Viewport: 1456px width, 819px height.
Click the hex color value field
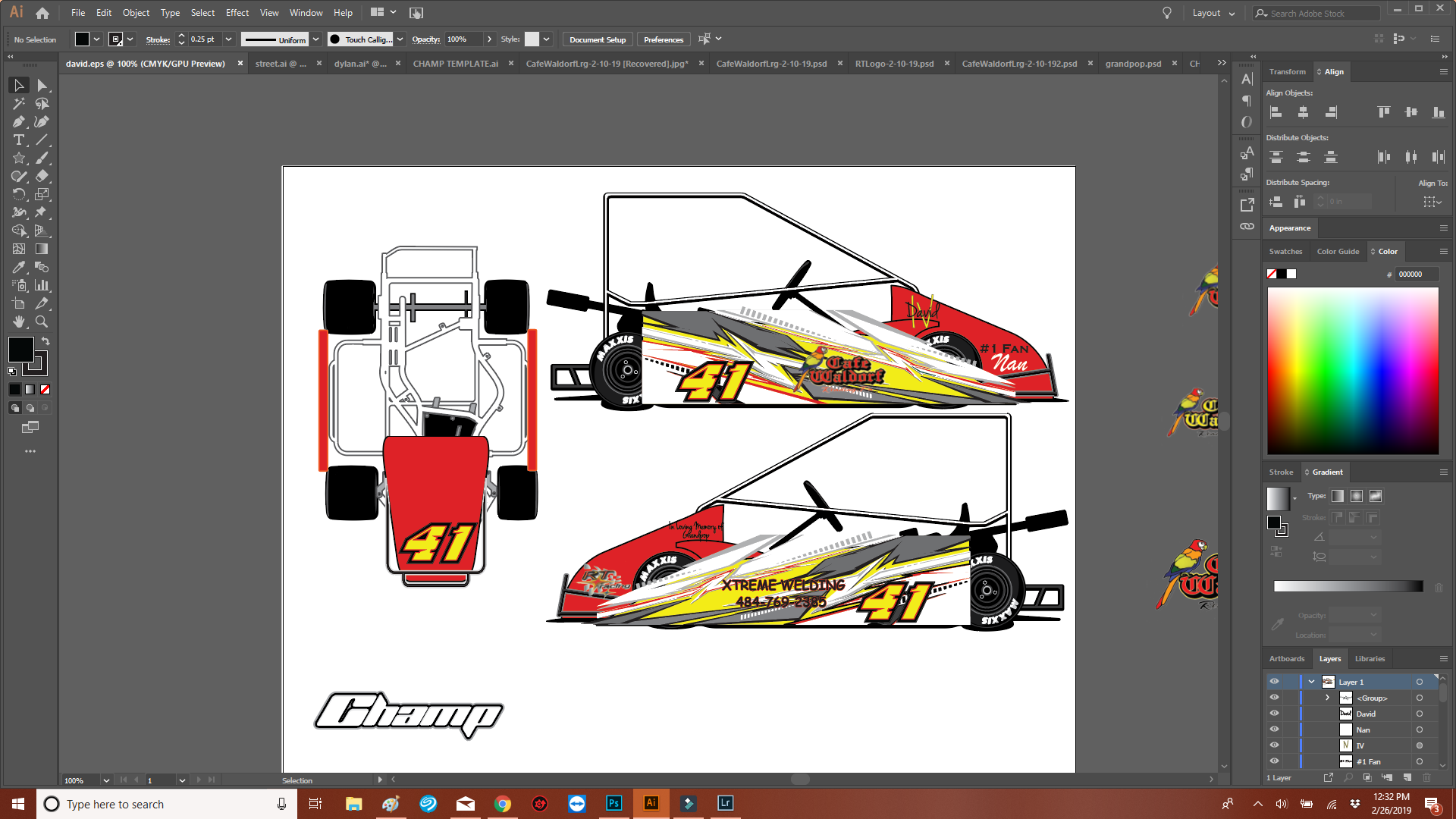[x=1417, y=275]
